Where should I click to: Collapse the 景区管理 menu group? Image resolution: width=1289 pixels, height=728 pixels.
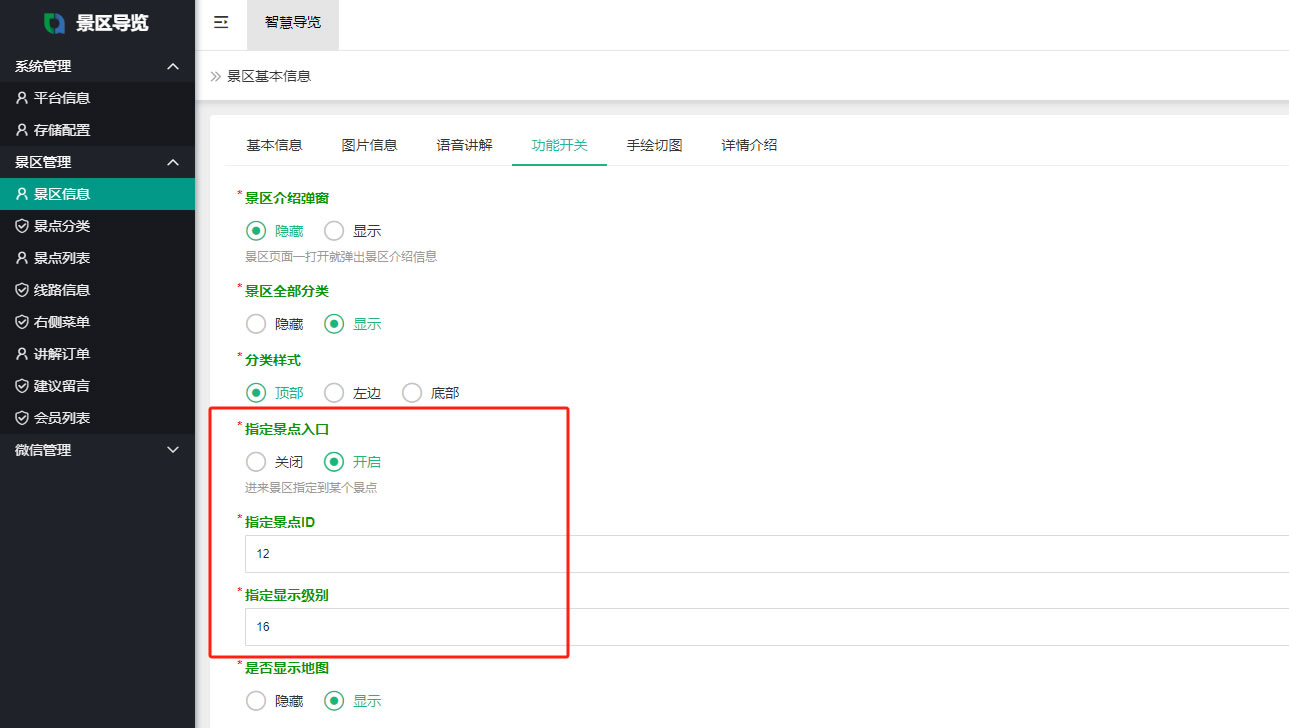point(172,162)
